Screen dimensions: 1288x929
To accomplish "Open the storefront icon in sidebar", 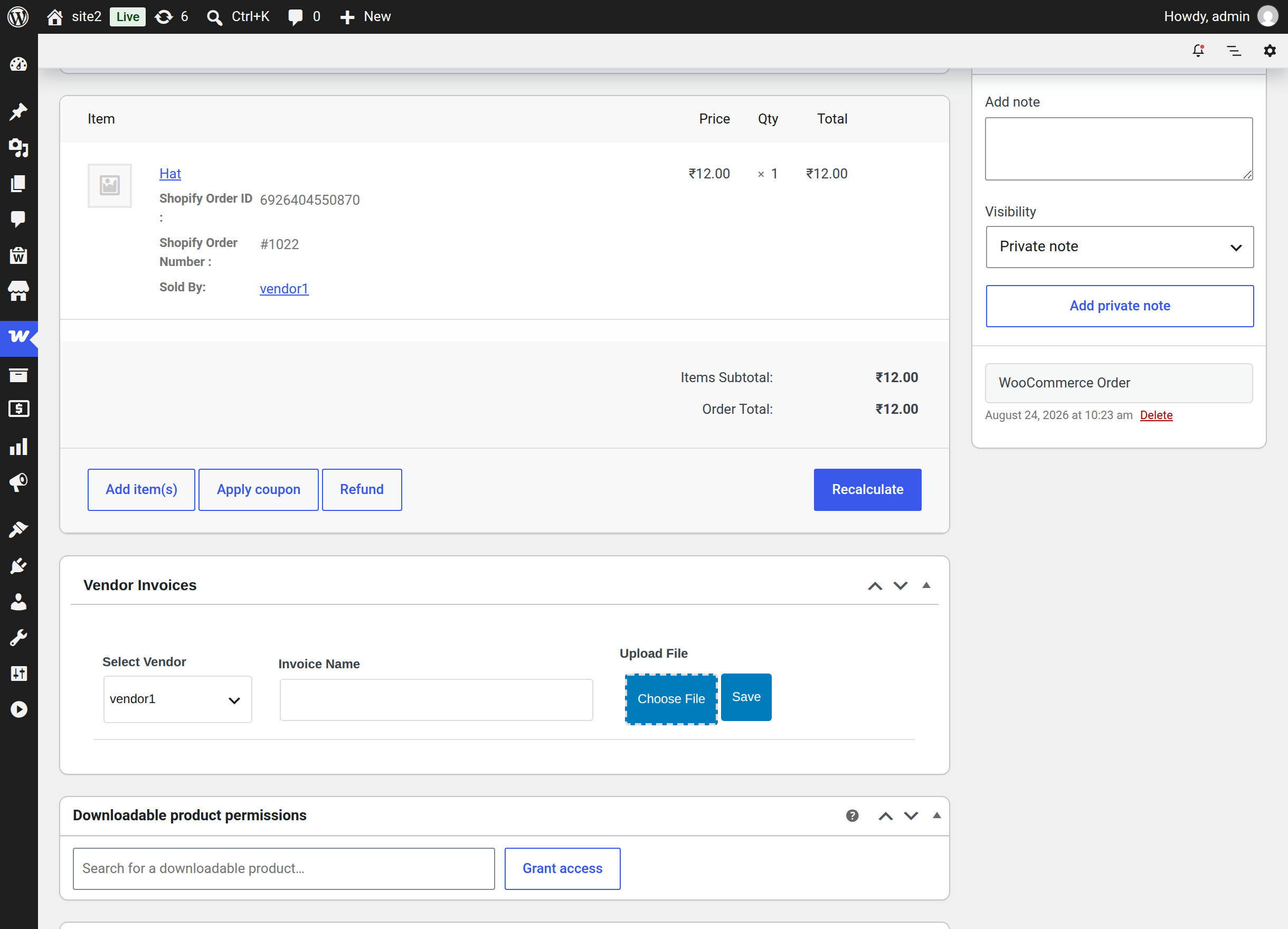I will [x=19, y=291].
